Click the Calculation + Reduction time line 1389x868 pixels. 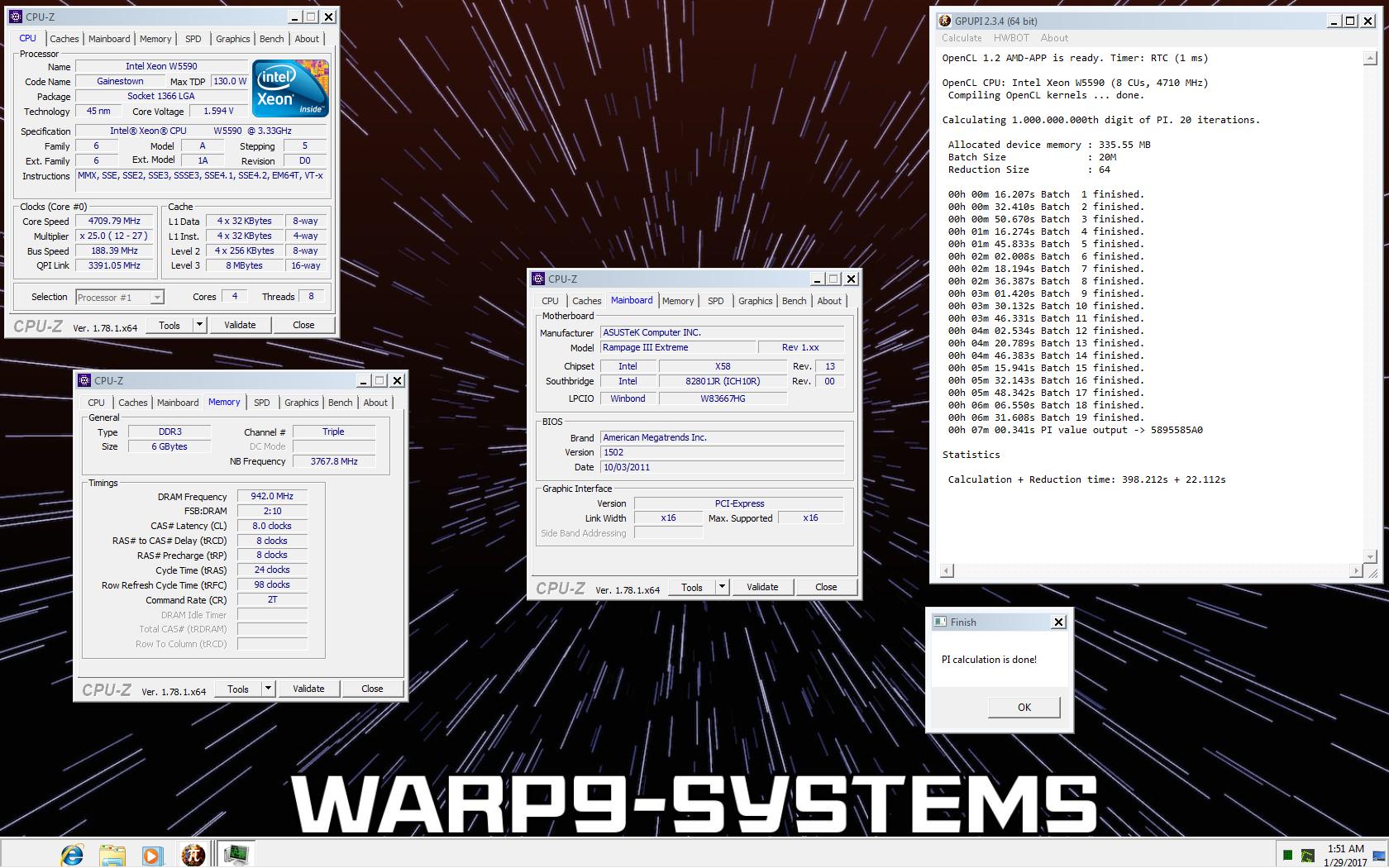point(1086,479)
